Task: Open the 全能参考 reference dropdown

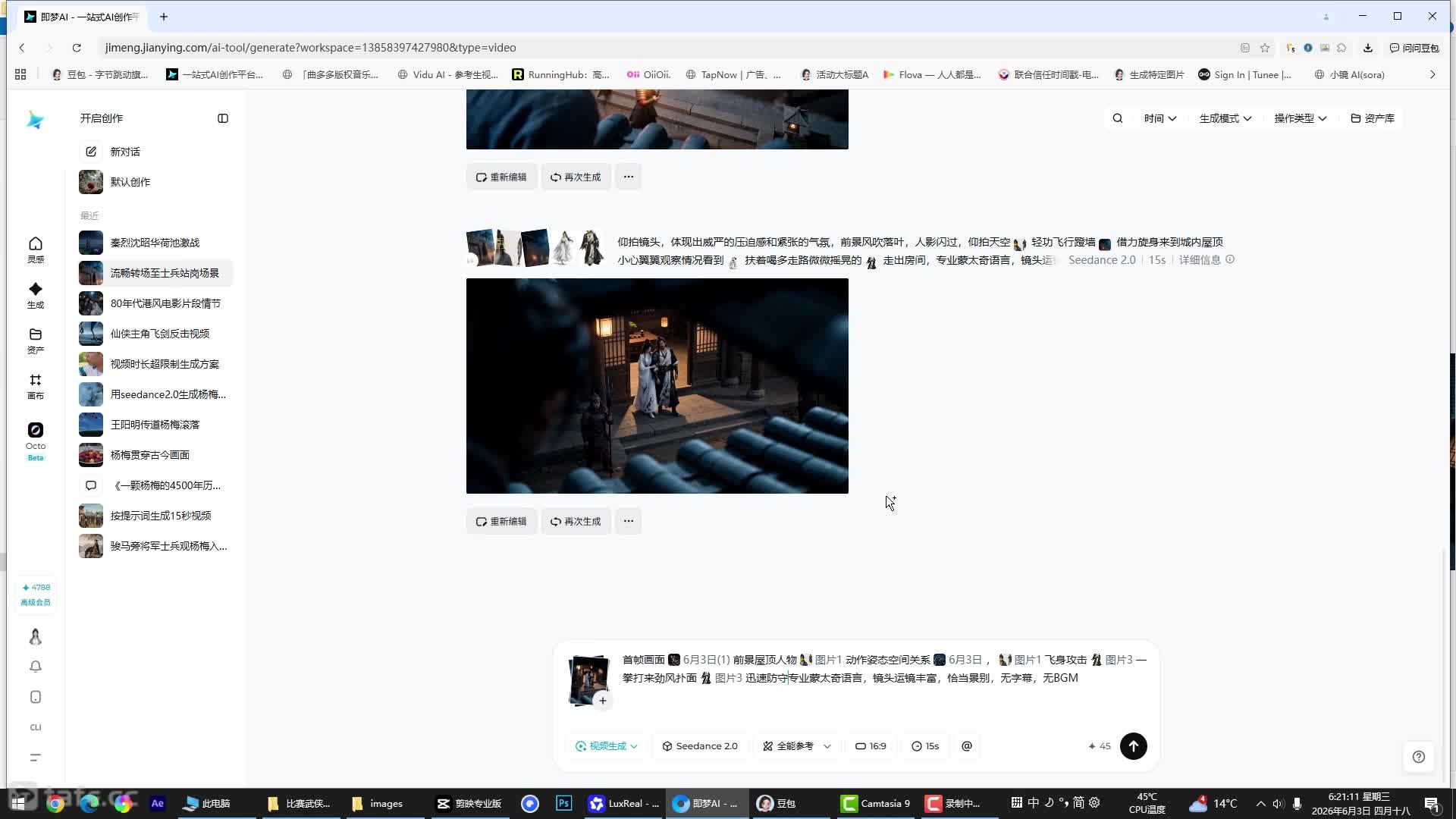Action: coord(796,746)
